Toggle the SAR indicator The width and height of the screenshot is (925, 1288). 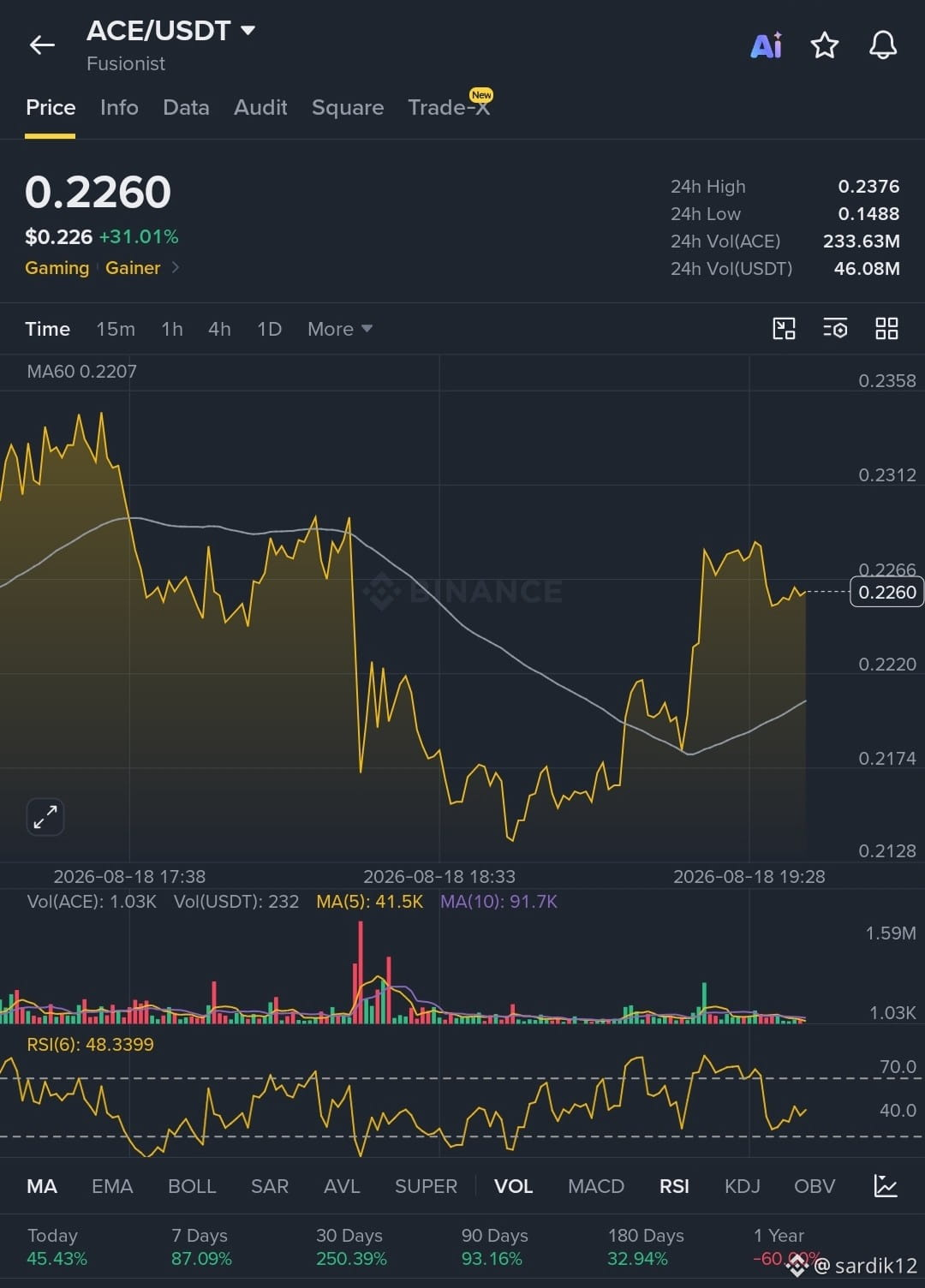(270, 1186)
